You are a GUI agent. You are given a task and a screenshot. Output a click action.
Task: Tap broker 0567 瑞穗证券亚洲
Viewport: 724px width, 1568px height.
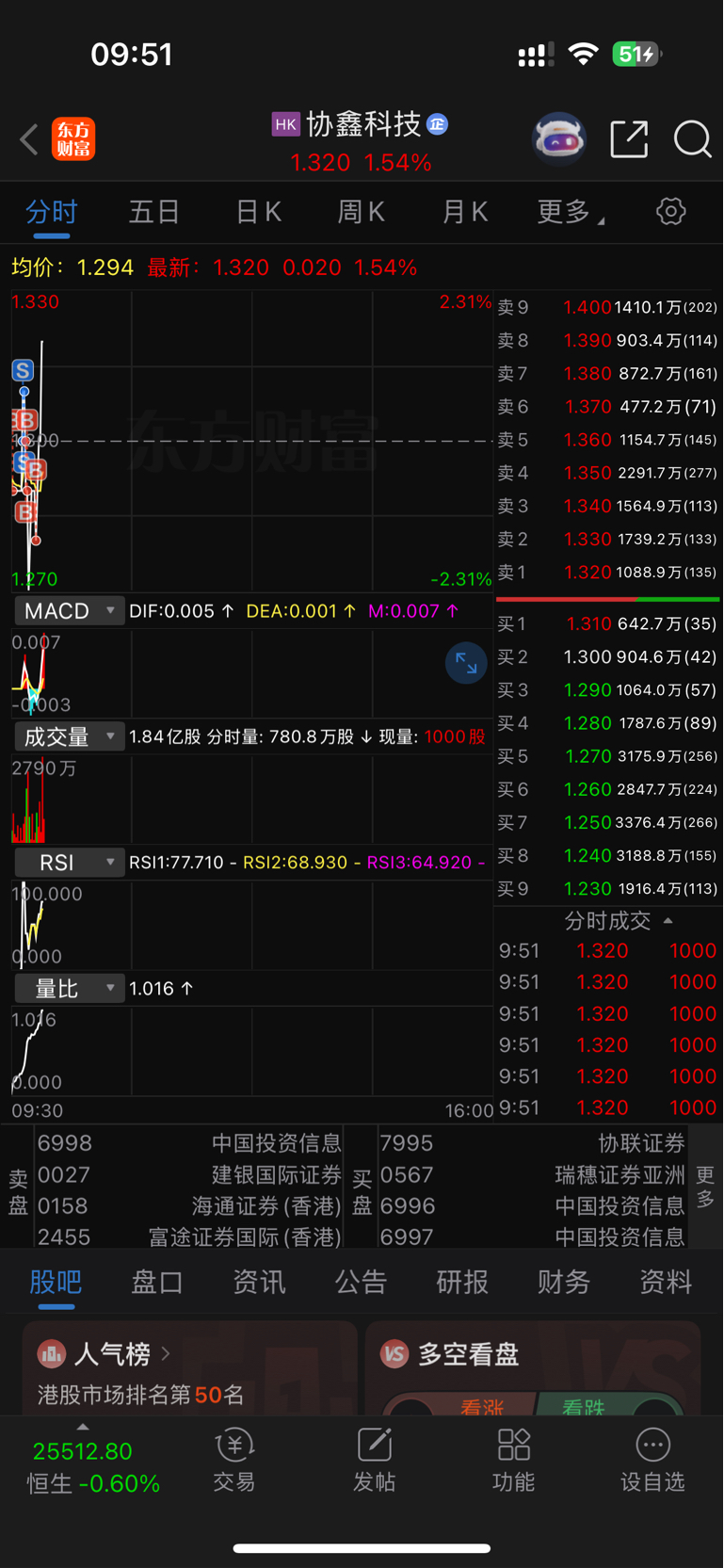tap(532, 1175)
